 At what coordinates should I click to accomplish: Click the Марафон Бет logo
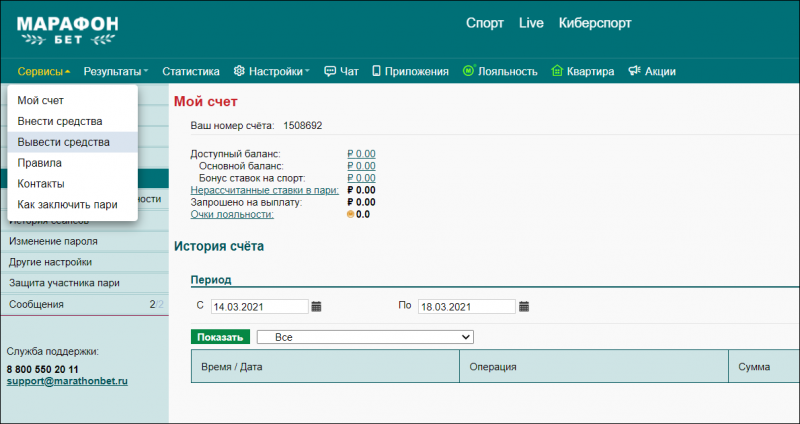[67, 30]
